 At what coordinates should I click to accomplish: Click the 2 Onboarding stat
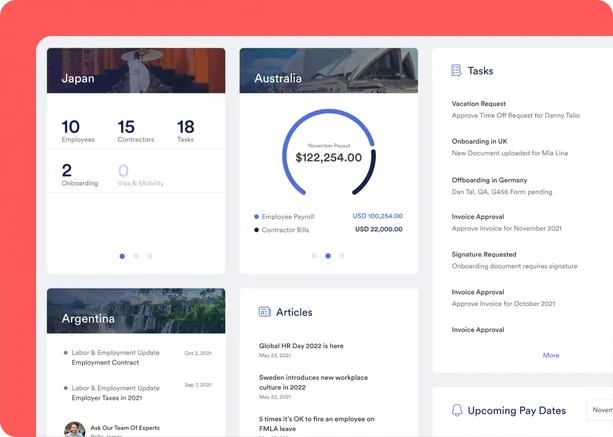click(80, 175)
